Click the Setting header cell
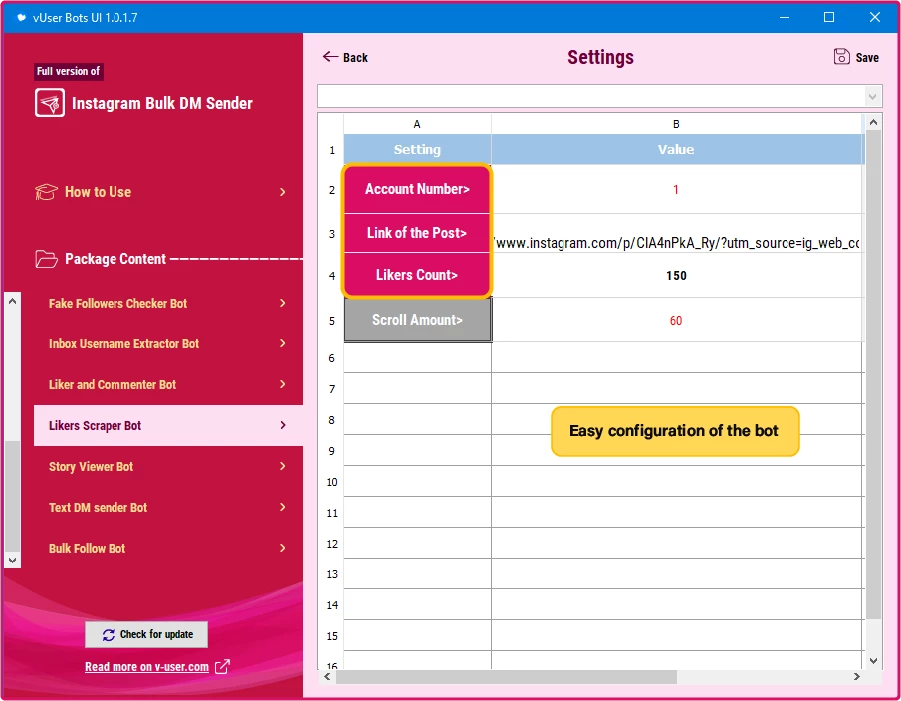The height and width of the screenshot is (701, 901). [x=417, y=149]
